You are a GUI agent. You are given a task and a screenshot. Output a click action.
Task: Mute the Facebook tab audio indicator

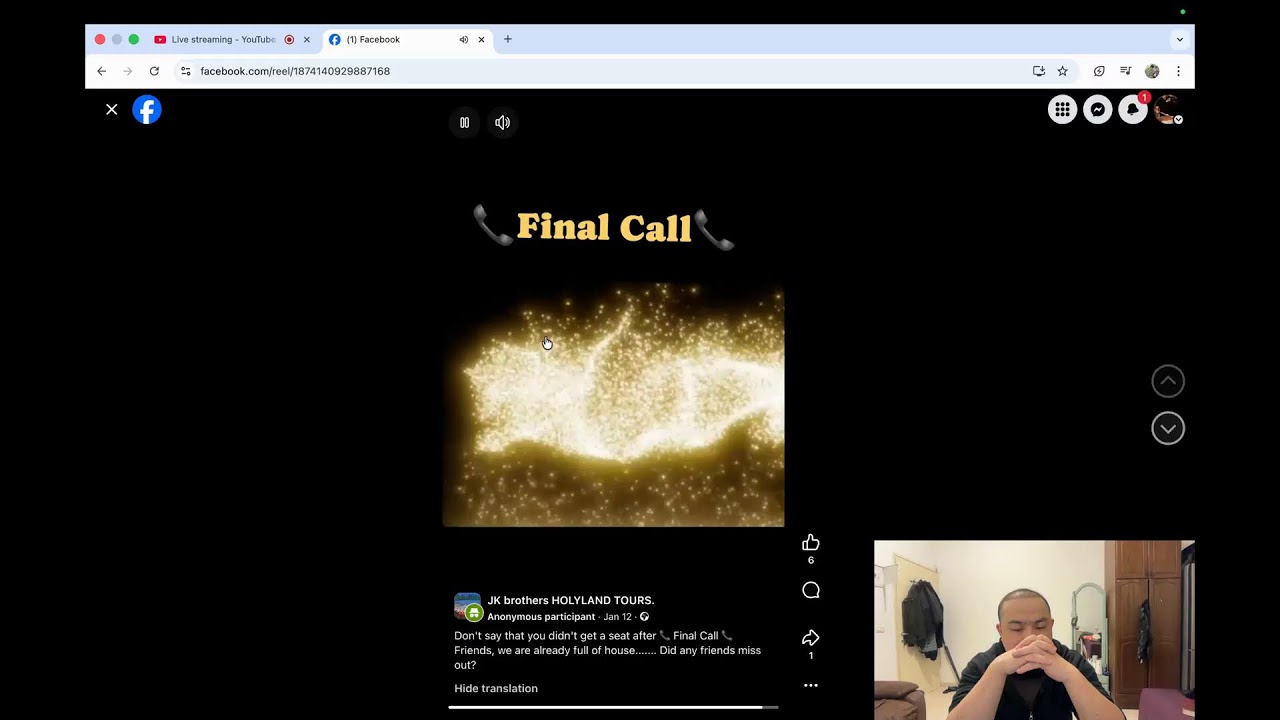click(463, 40)
